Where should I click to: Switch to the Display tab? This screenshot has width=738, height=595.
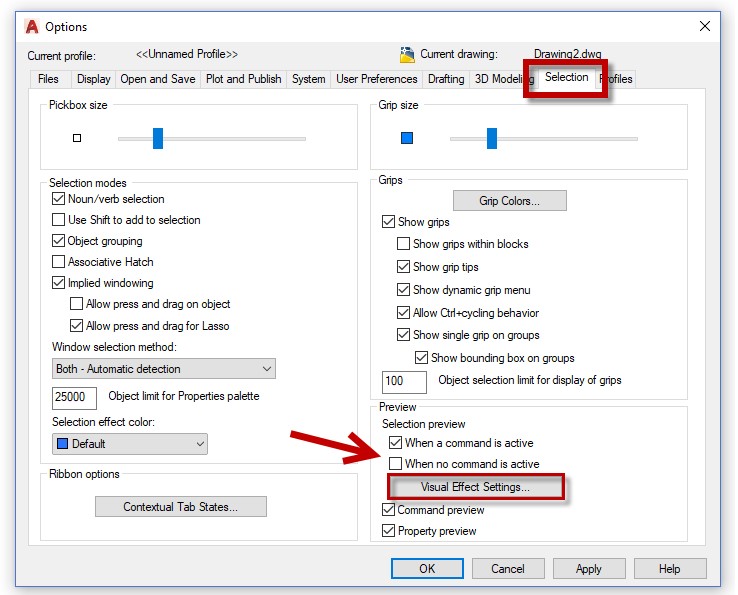tap(93, 79)
